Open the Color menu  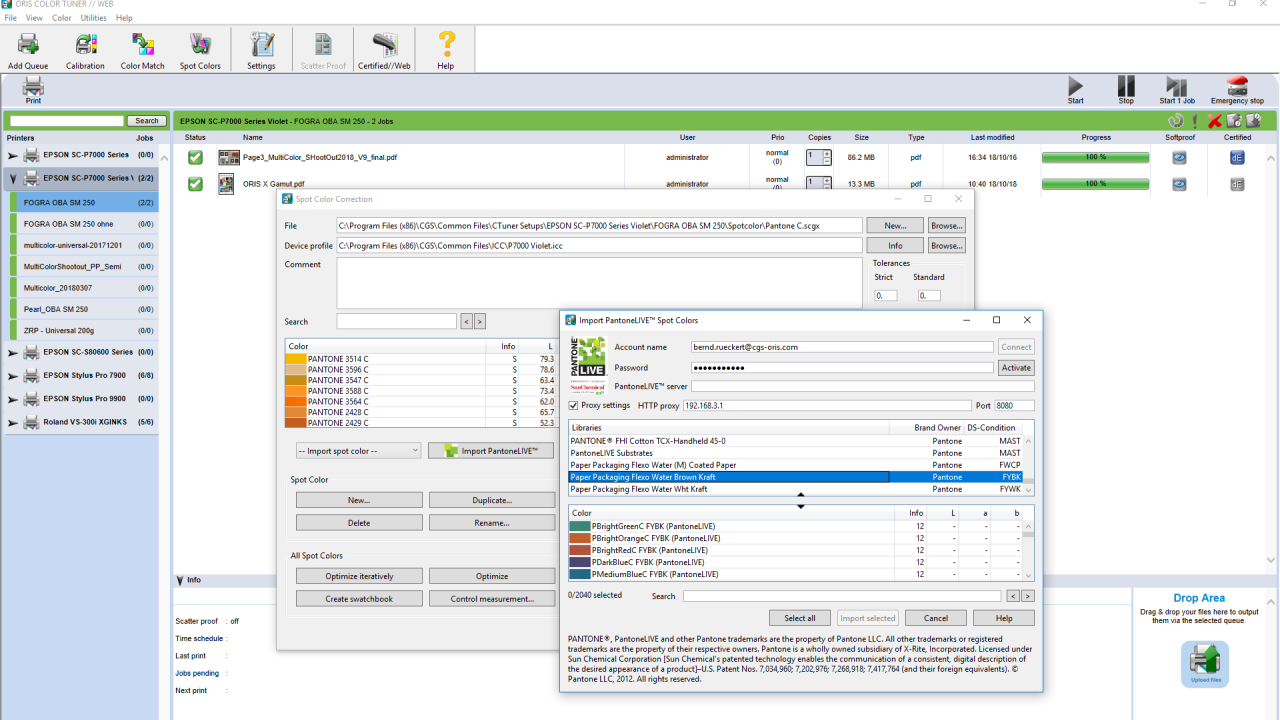tap(62, 18)
